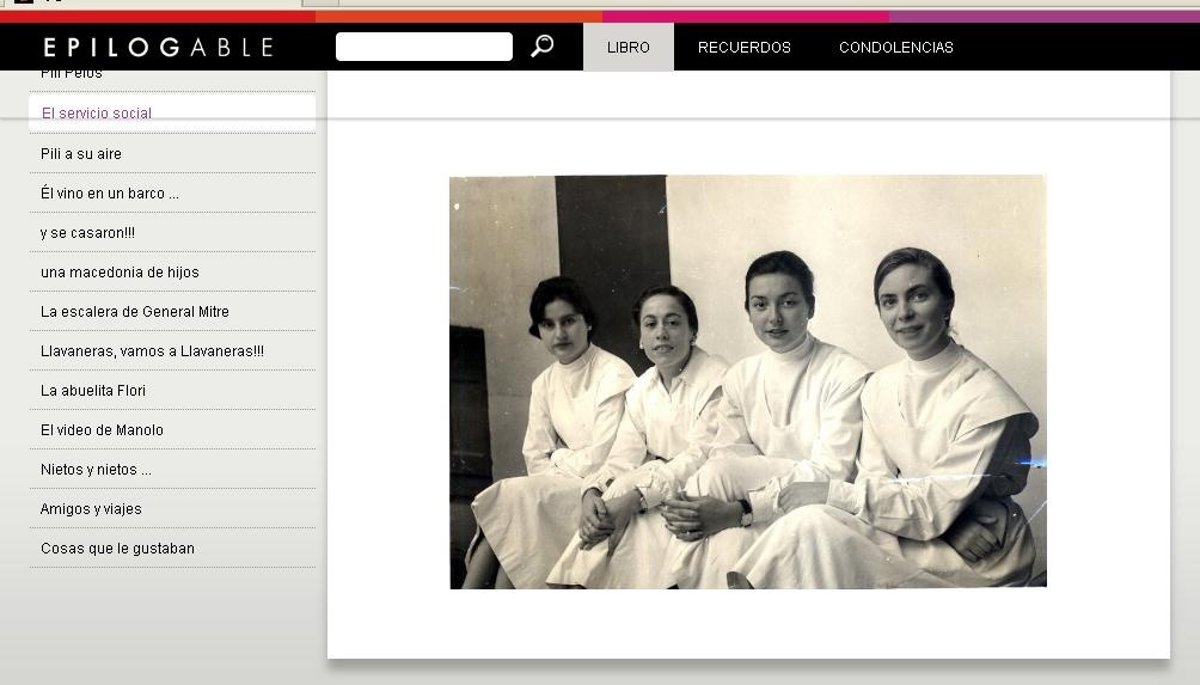Screen dimensions: 1200x685
Task: Select the El servicio social chapter
Action: 97,113
